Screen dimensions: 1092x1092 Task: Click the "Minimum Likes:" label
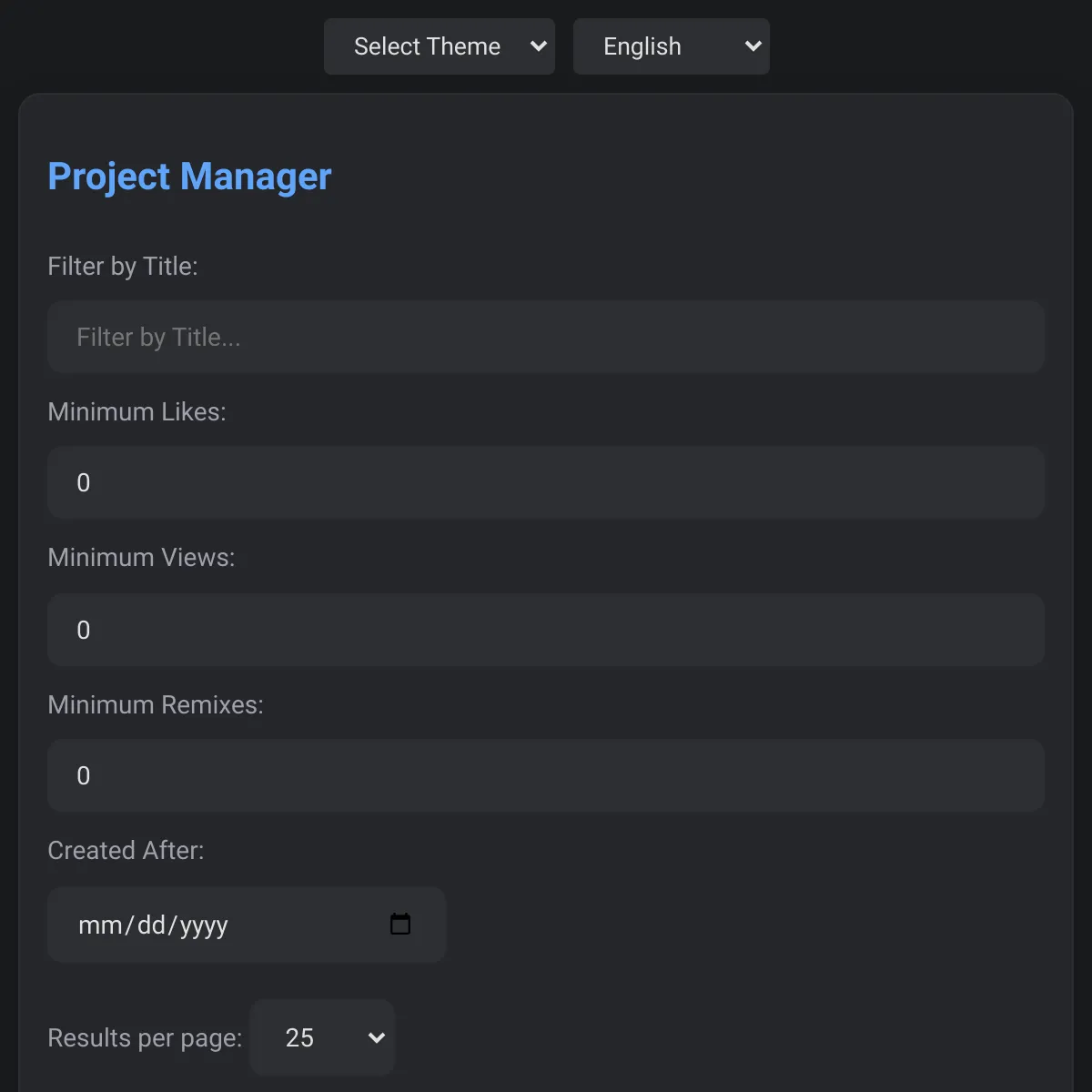[x=136, y=411]
